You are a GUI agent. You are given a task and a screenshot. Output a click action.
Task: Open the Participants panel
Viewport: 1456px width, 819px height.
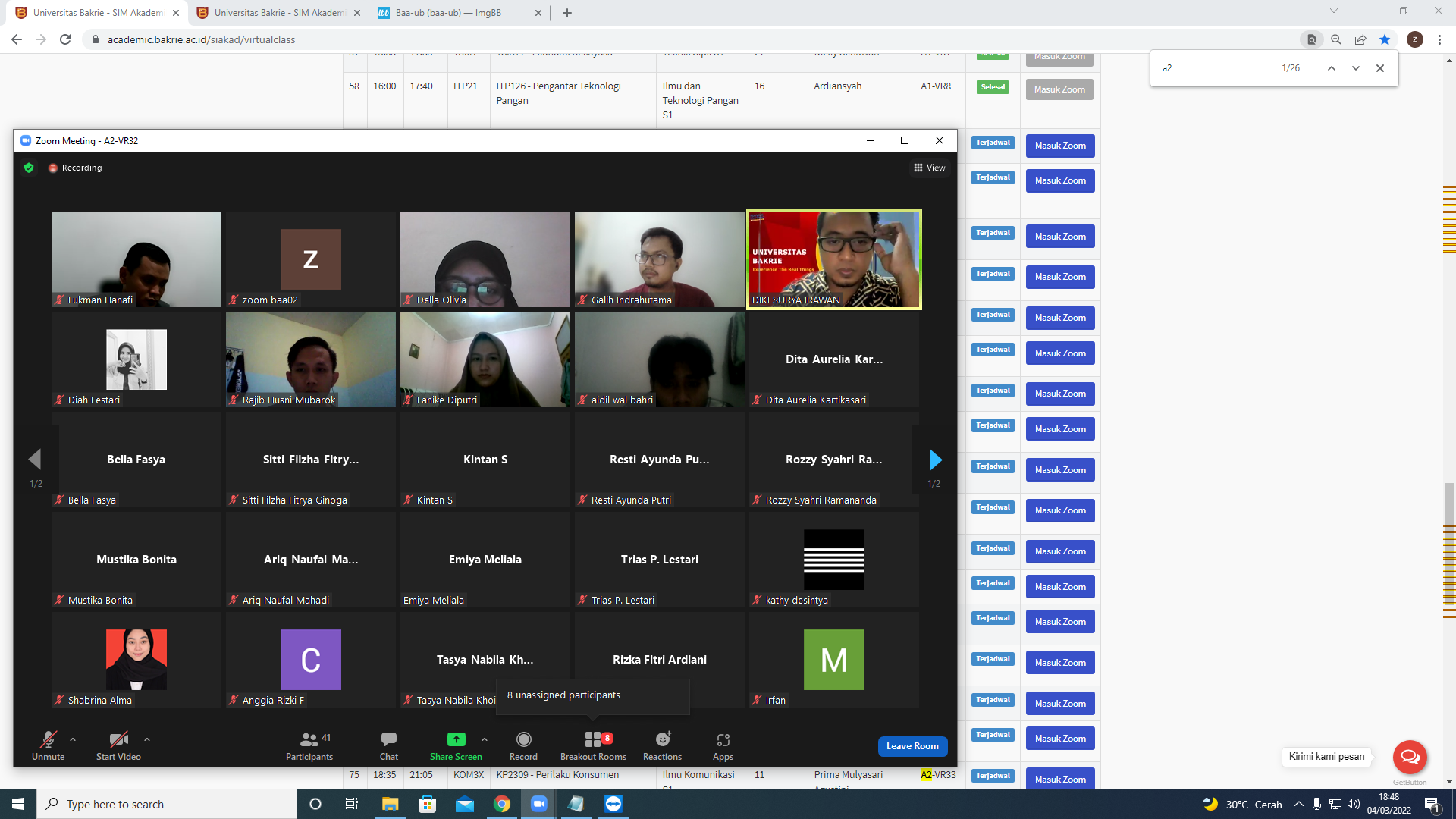[309, 745]
